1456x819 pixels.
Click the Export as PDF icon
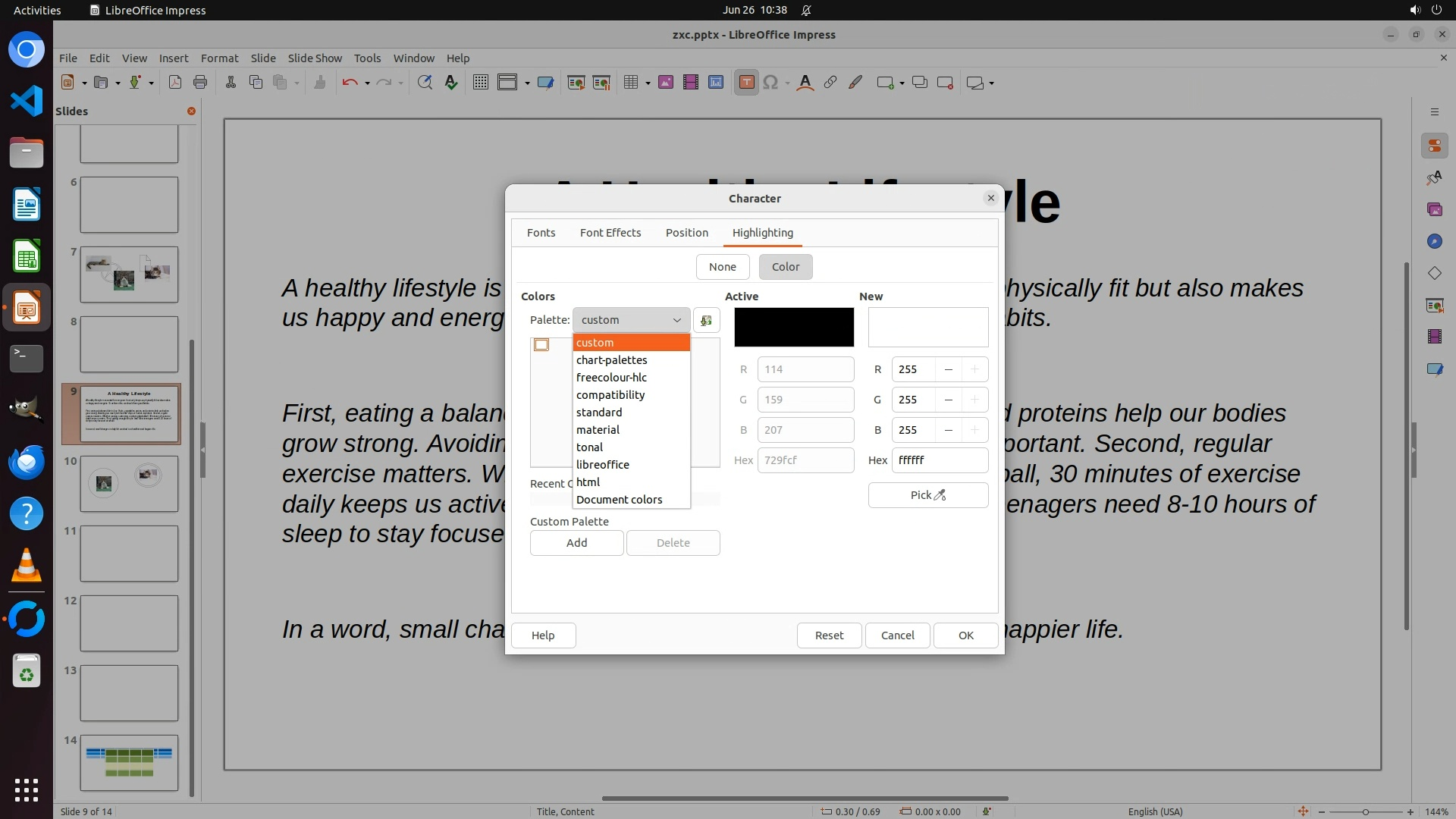tap(175, 83)
